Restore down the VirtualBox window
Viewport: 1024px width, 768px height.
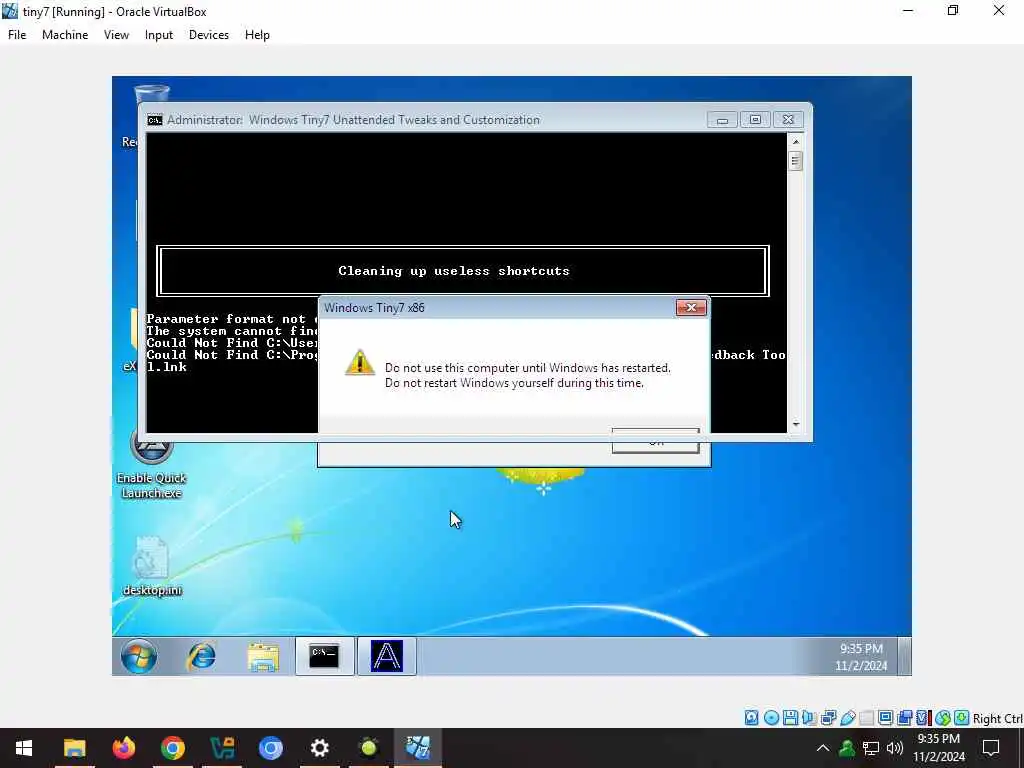pyautogui.click(x=953, y=10)
